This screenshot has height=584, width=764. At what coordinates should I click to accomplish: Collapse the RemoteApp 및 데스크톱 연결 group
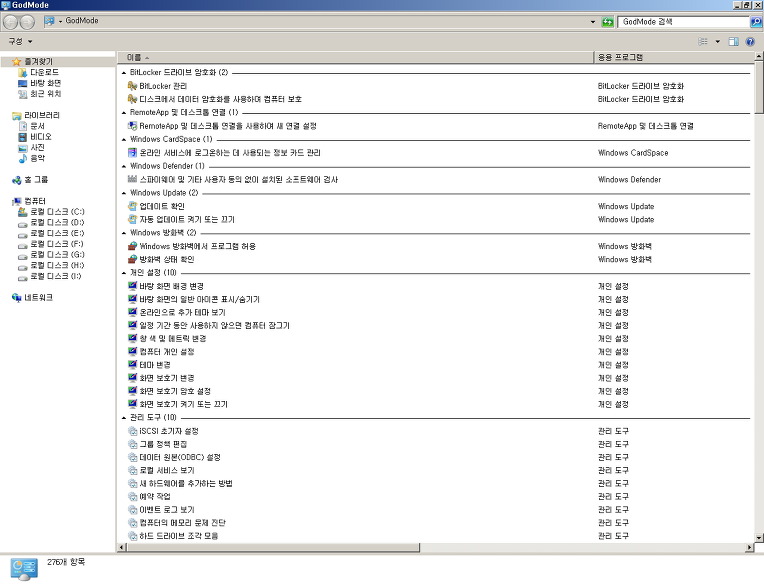click(124, 113)
